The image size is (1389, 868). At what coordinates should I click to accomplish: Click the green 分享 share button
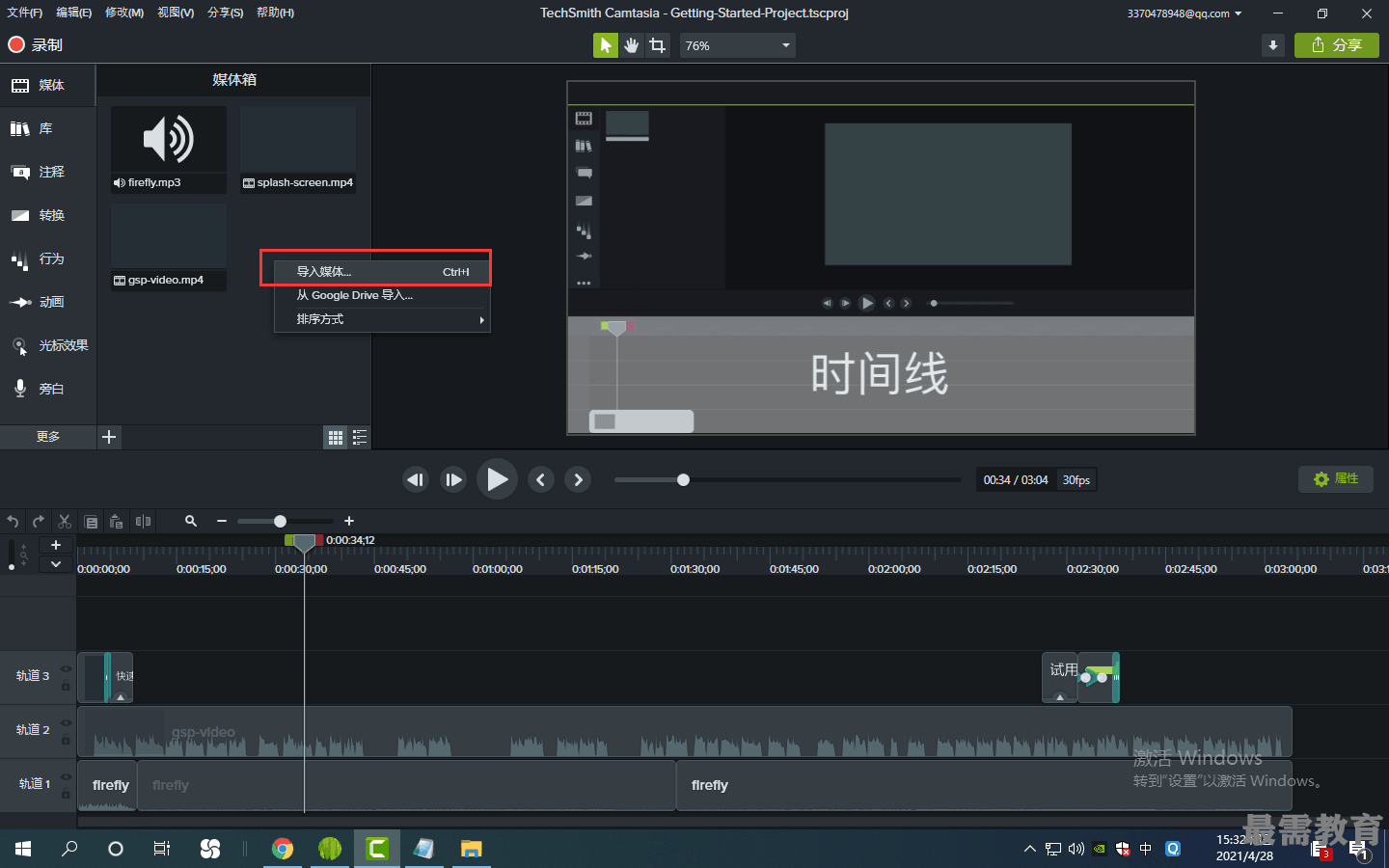[1337, 45]
